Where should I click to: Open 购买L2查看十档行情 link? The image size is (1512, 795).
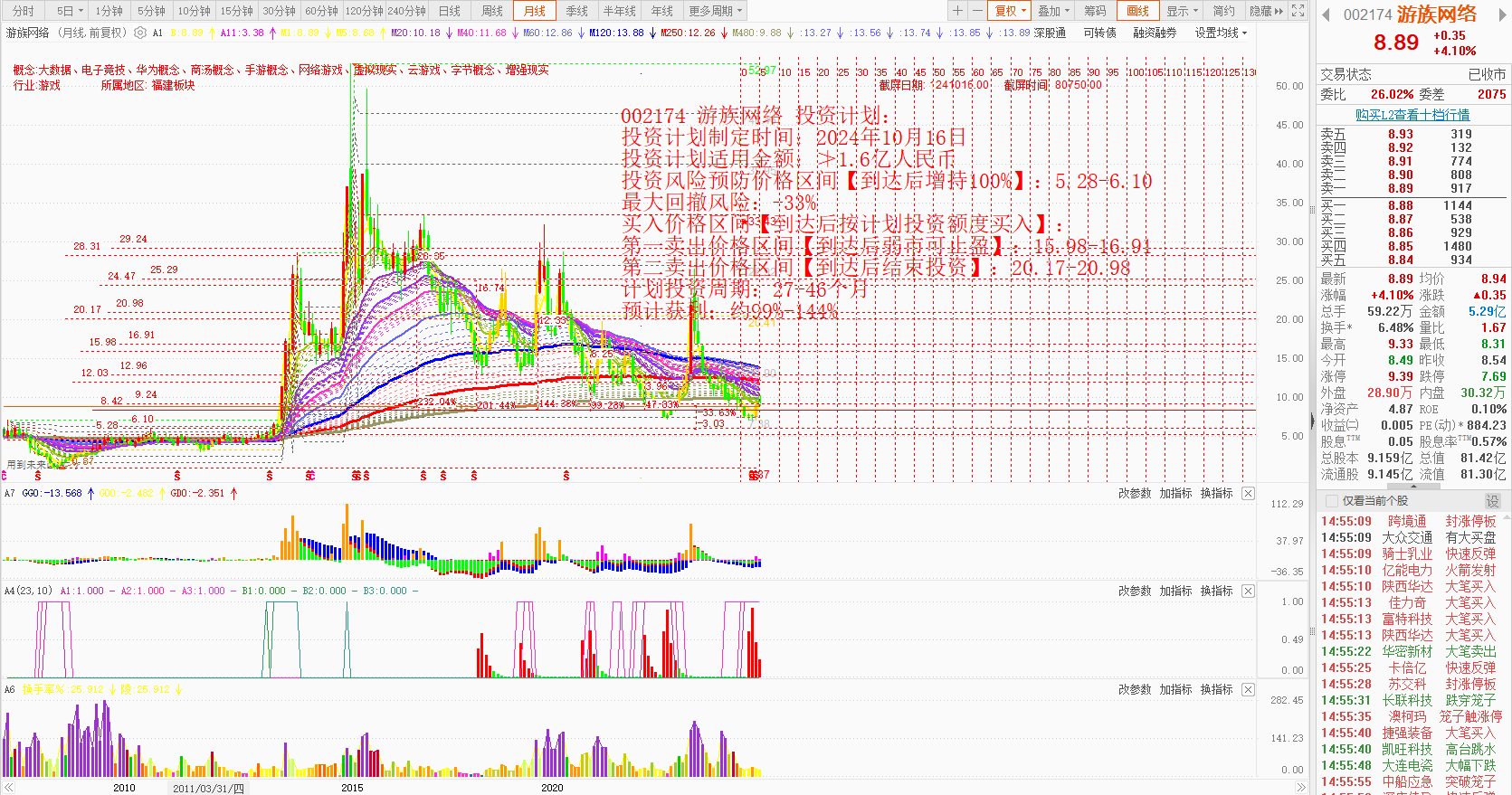coord(1412,115)
